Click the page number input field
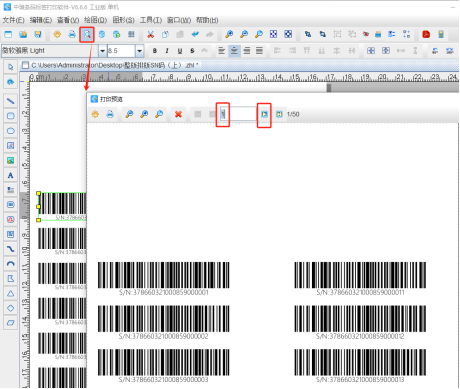The image size is (460, 389). [x=238, y=114]
